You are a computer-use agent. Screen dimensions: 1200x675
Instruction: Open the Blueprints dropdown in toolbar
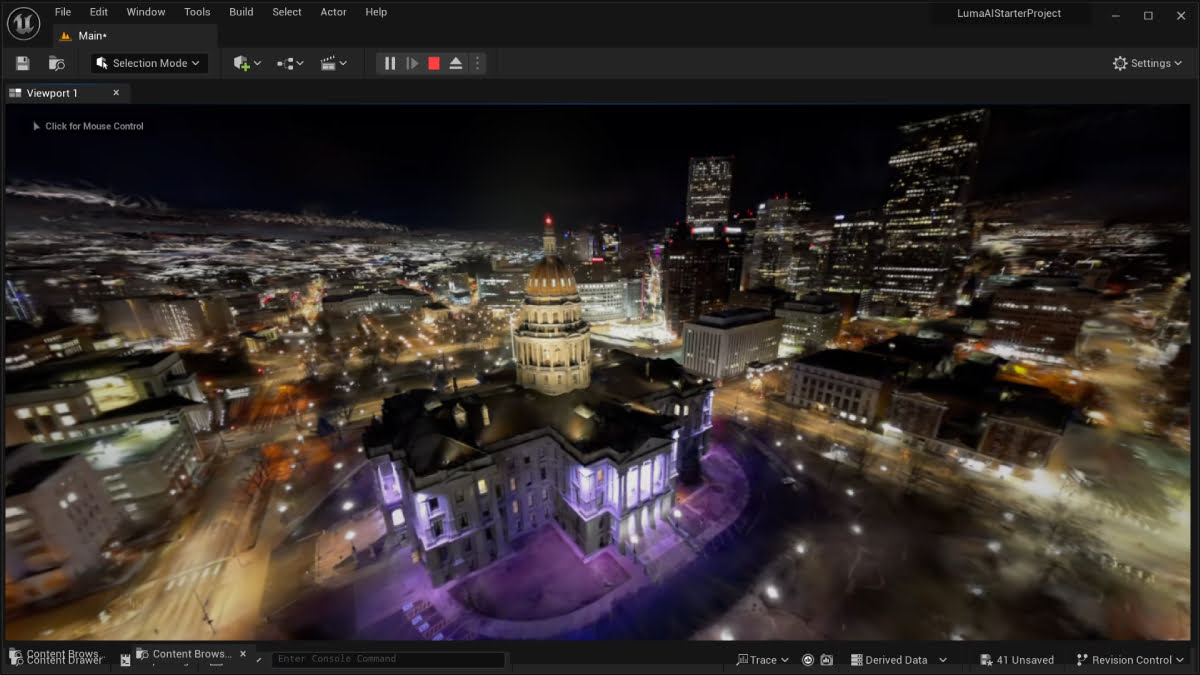290,63
